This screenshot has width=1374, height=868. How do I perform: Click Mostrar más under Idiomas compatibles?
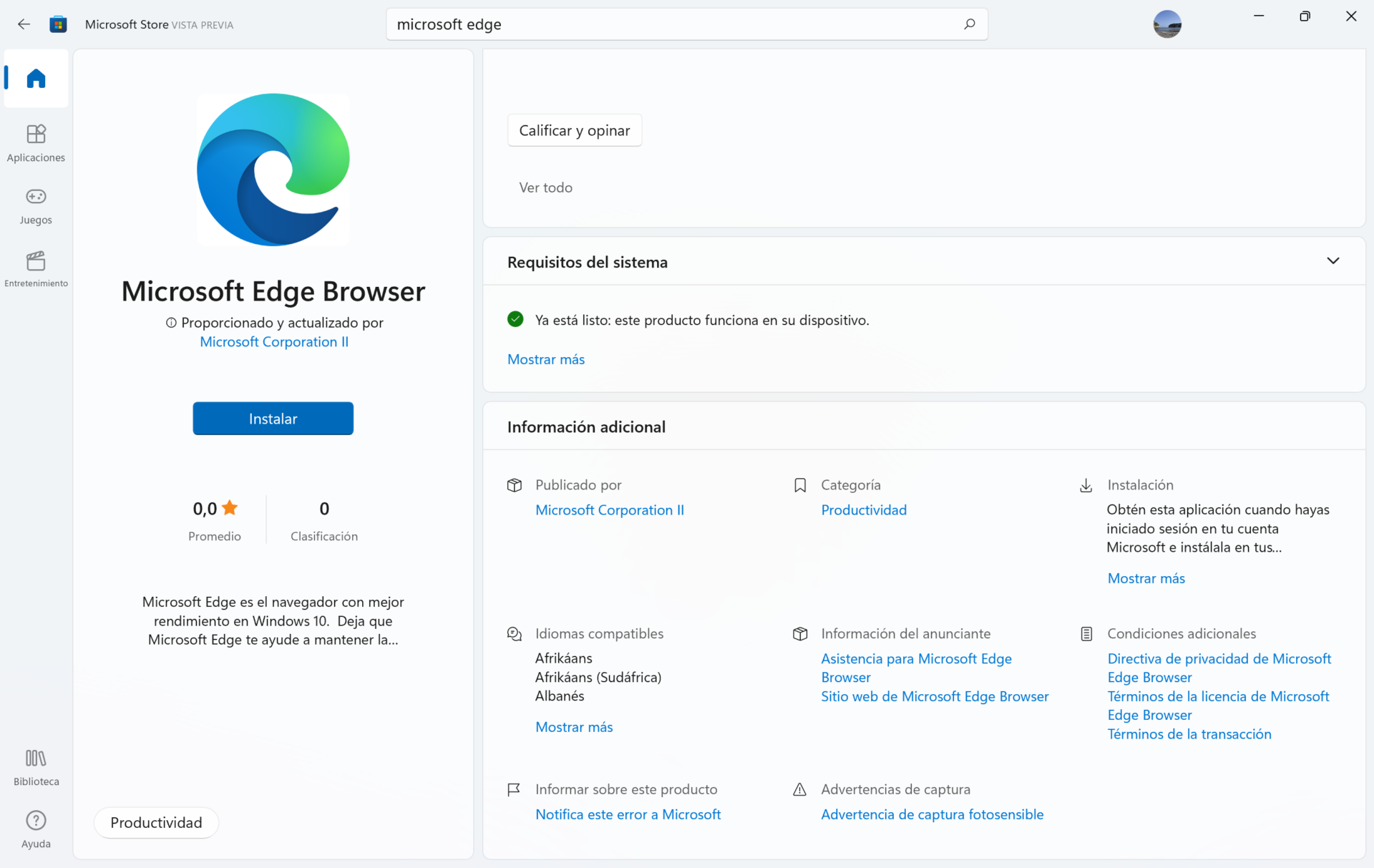(x=574, y=727)
